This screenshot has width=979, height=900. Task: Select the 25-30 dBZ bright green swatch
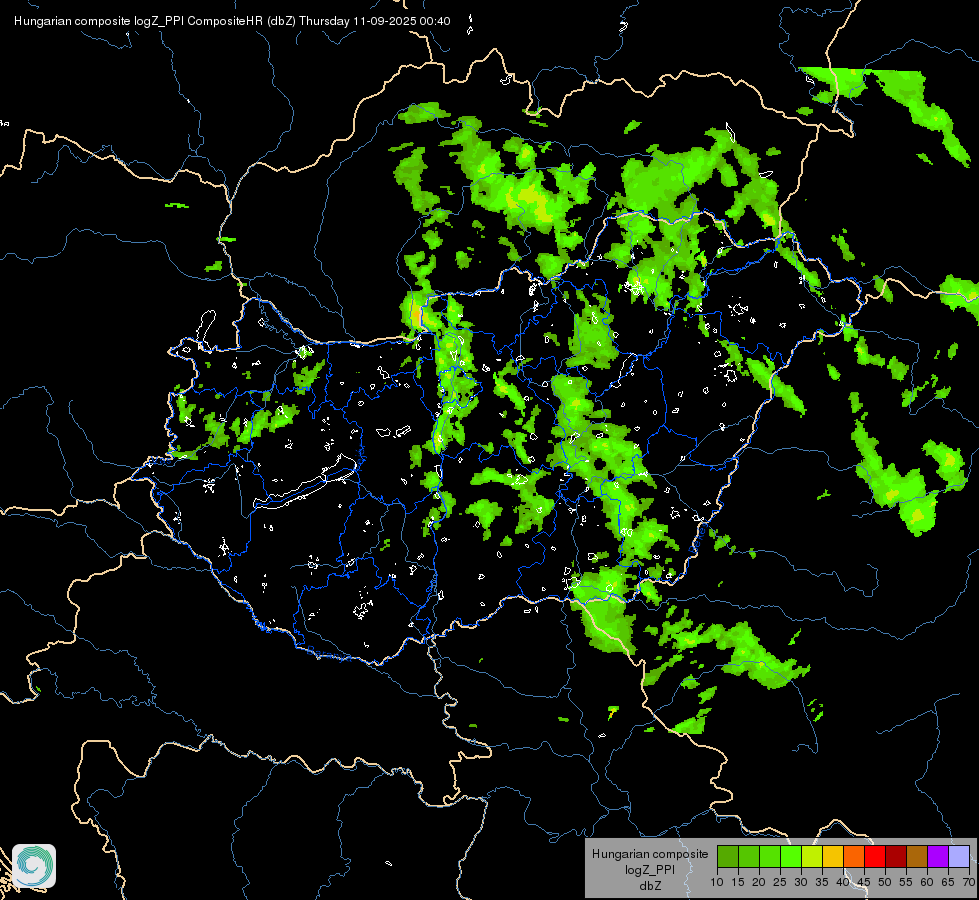pos(791,856)
